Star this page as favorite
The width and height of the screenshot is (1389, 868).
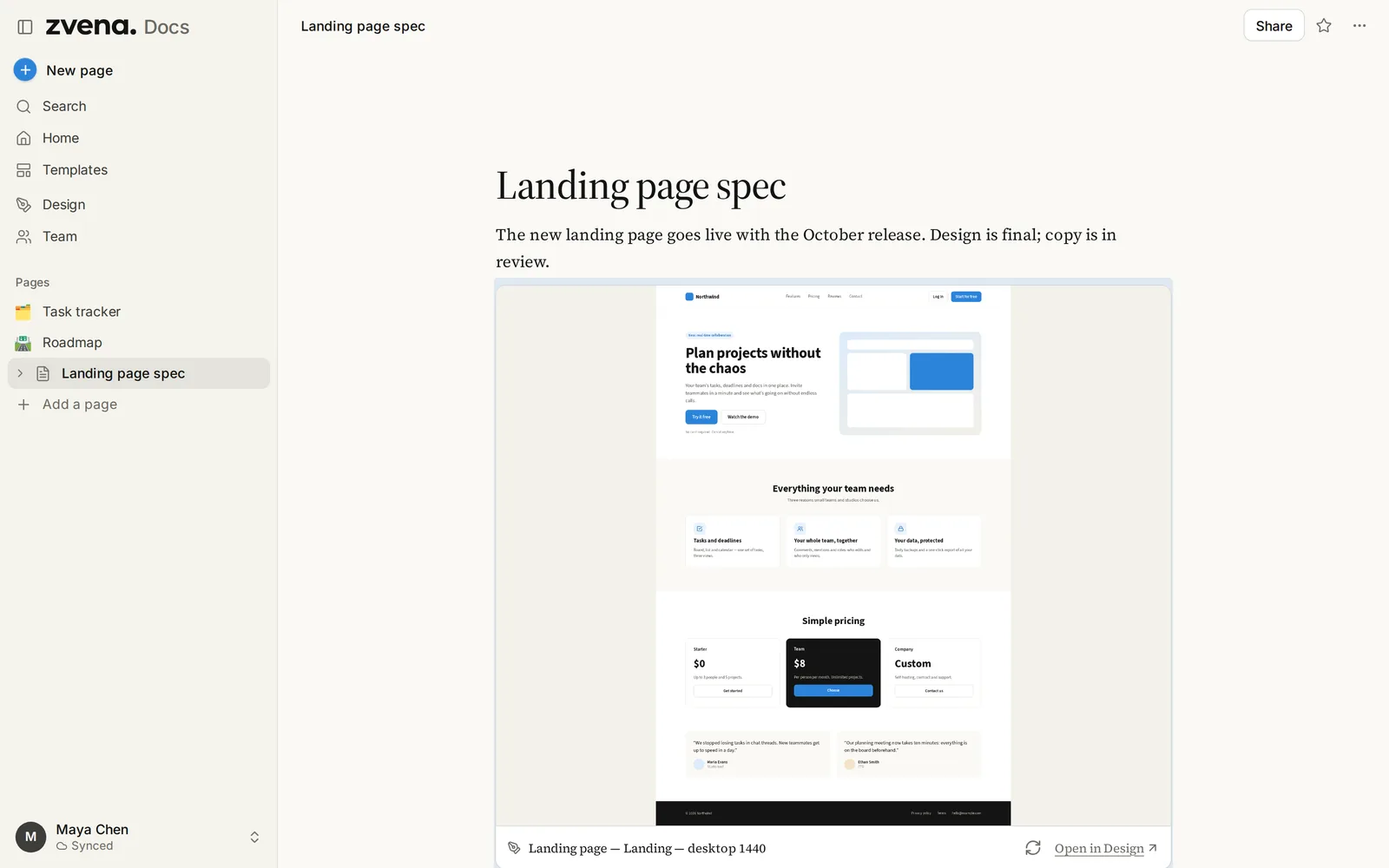coord(1323,26)
